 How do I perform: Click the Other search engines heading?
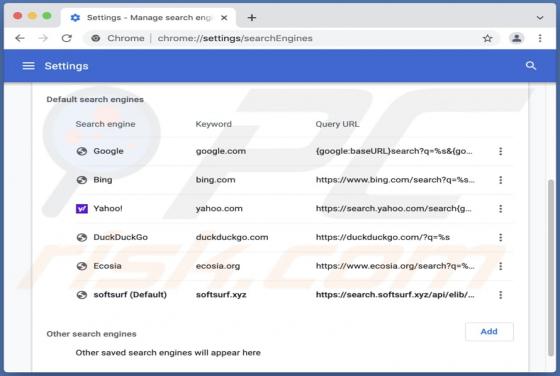pos(91,334)
